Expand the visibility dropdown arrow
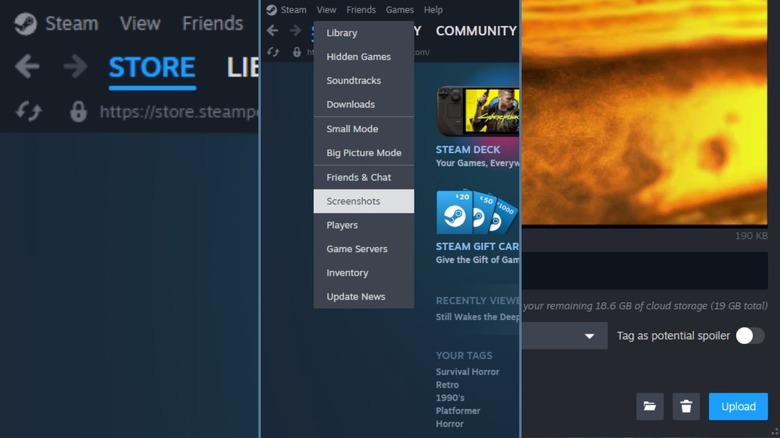The image size is (780, 438). pos(589,336)
